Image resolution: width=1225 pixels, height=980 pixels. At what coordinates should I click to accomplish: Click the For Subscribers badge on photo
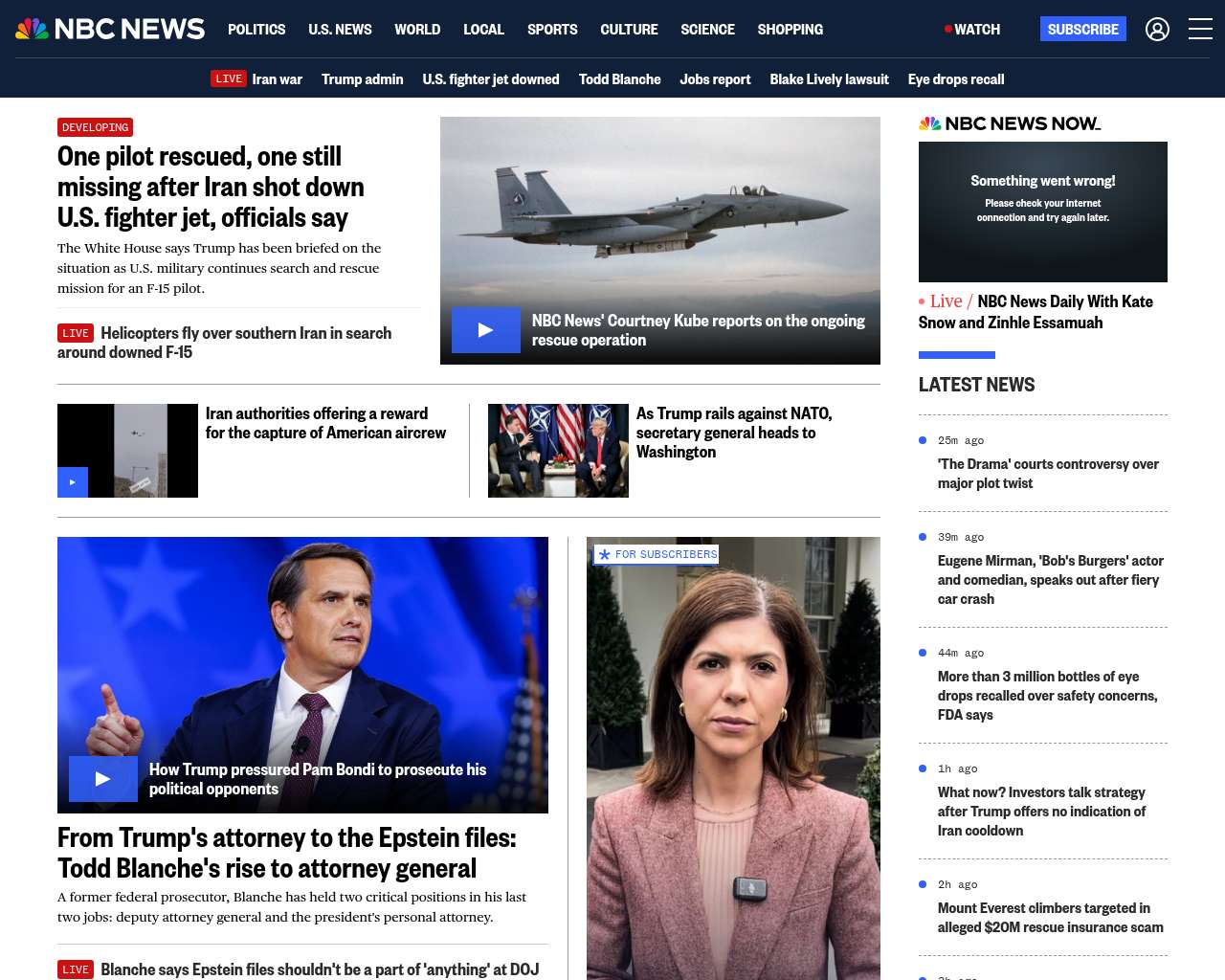point(657,555)
